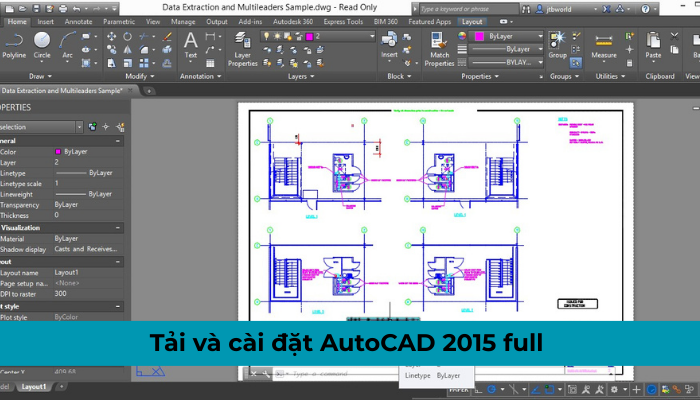This screenshot has width=700, height=400.
Task: Click the magenta layer color swatch
Action: click(x=309, y=37)
